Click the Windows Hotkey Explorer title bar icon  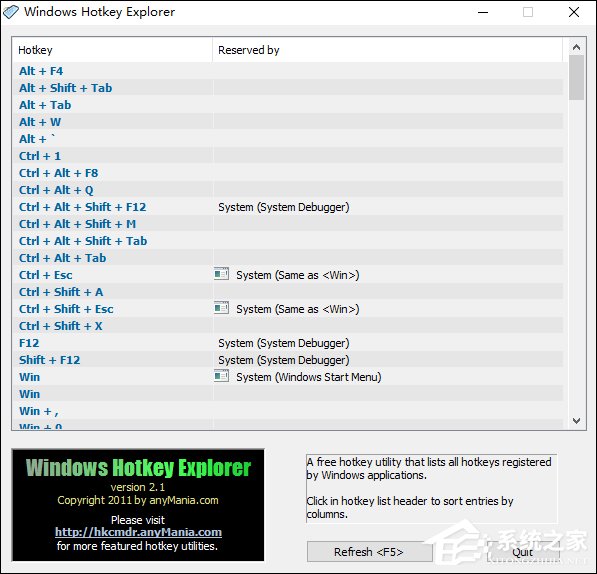pyautogui.click(x=11, y=12)
